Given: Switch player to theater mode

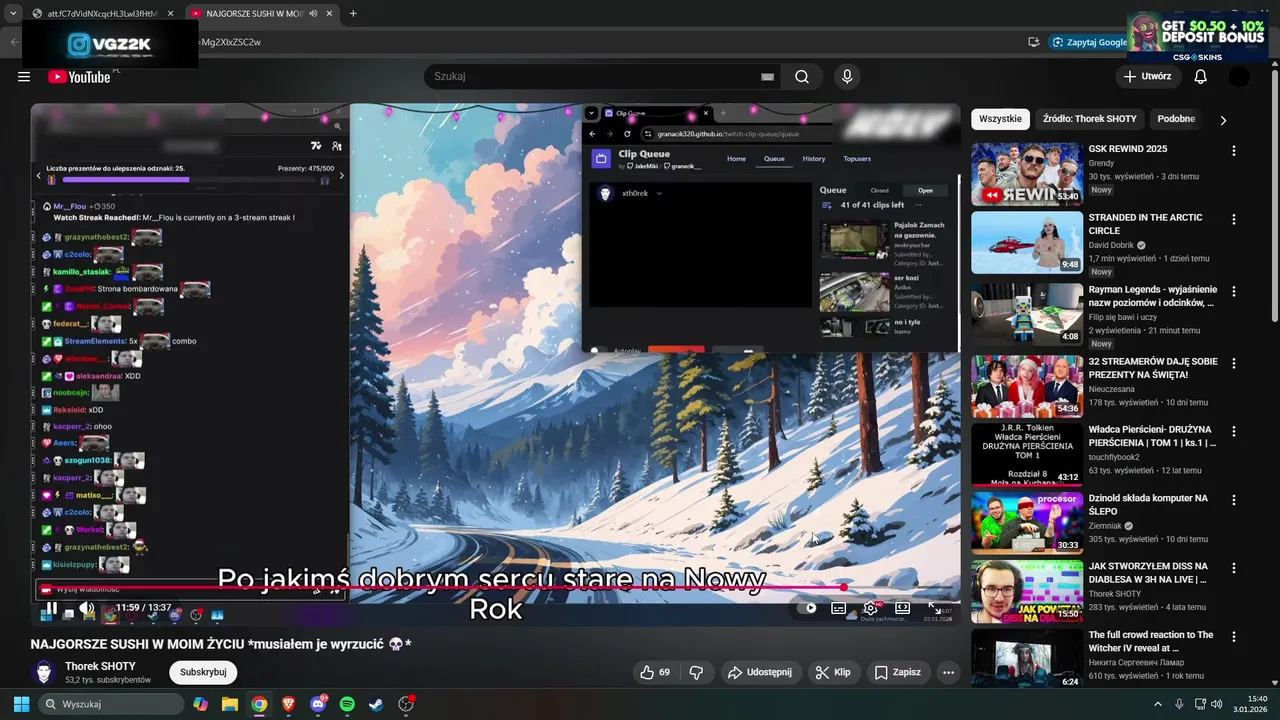Looking at the screenshot, I should click(x=902, y=608).
